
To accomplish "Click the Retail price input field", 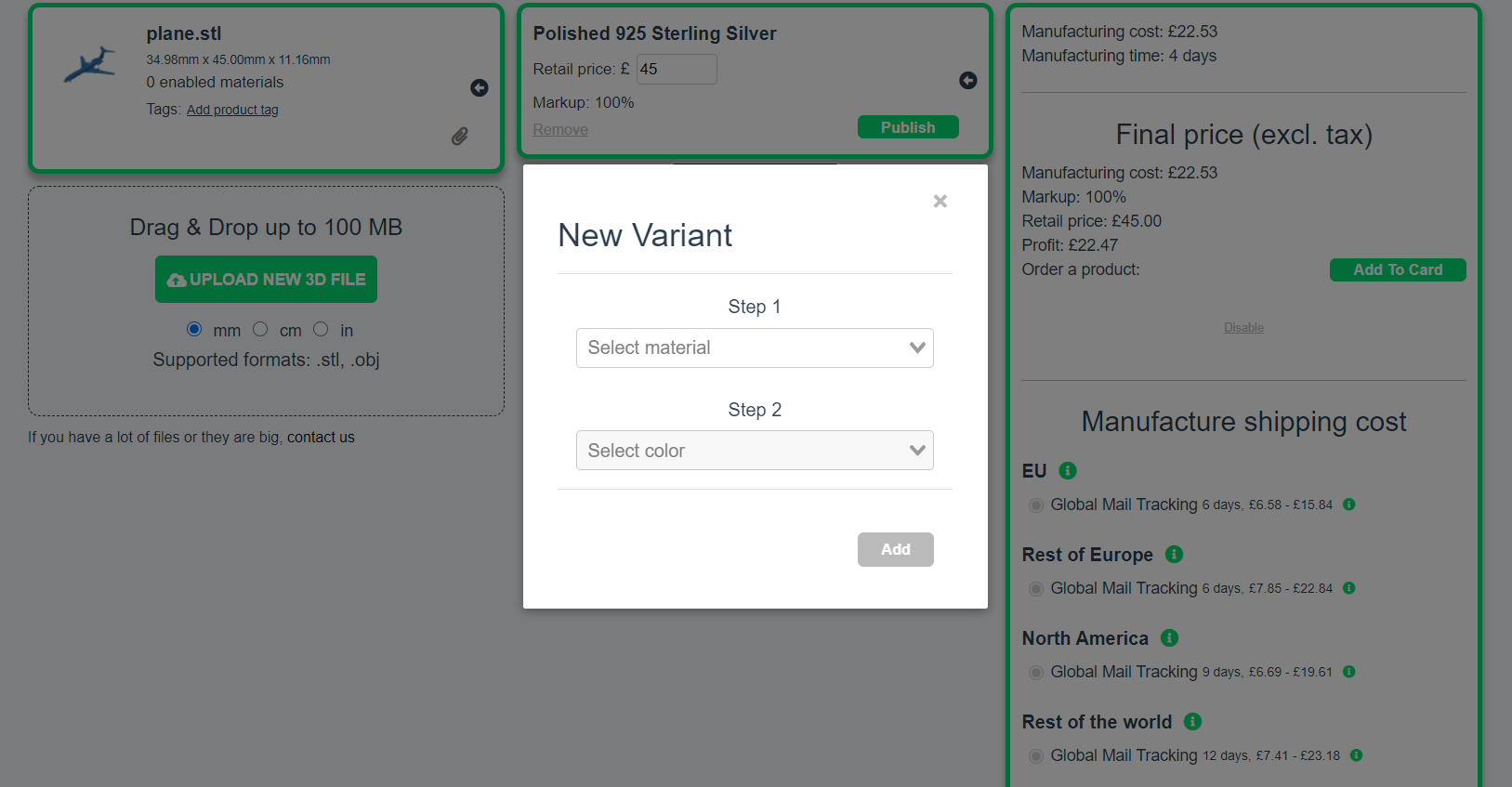I will 677,69.
